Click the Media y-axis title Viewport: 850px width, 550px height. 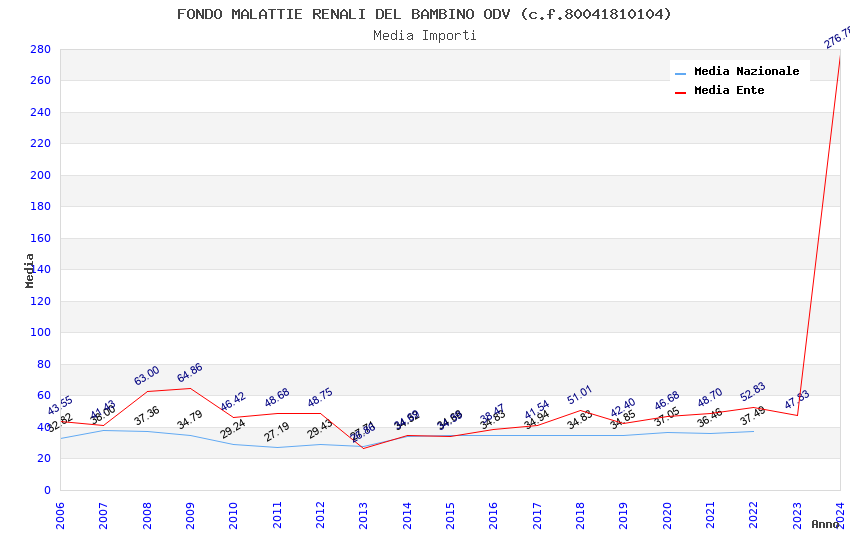(x=30, y=270)
